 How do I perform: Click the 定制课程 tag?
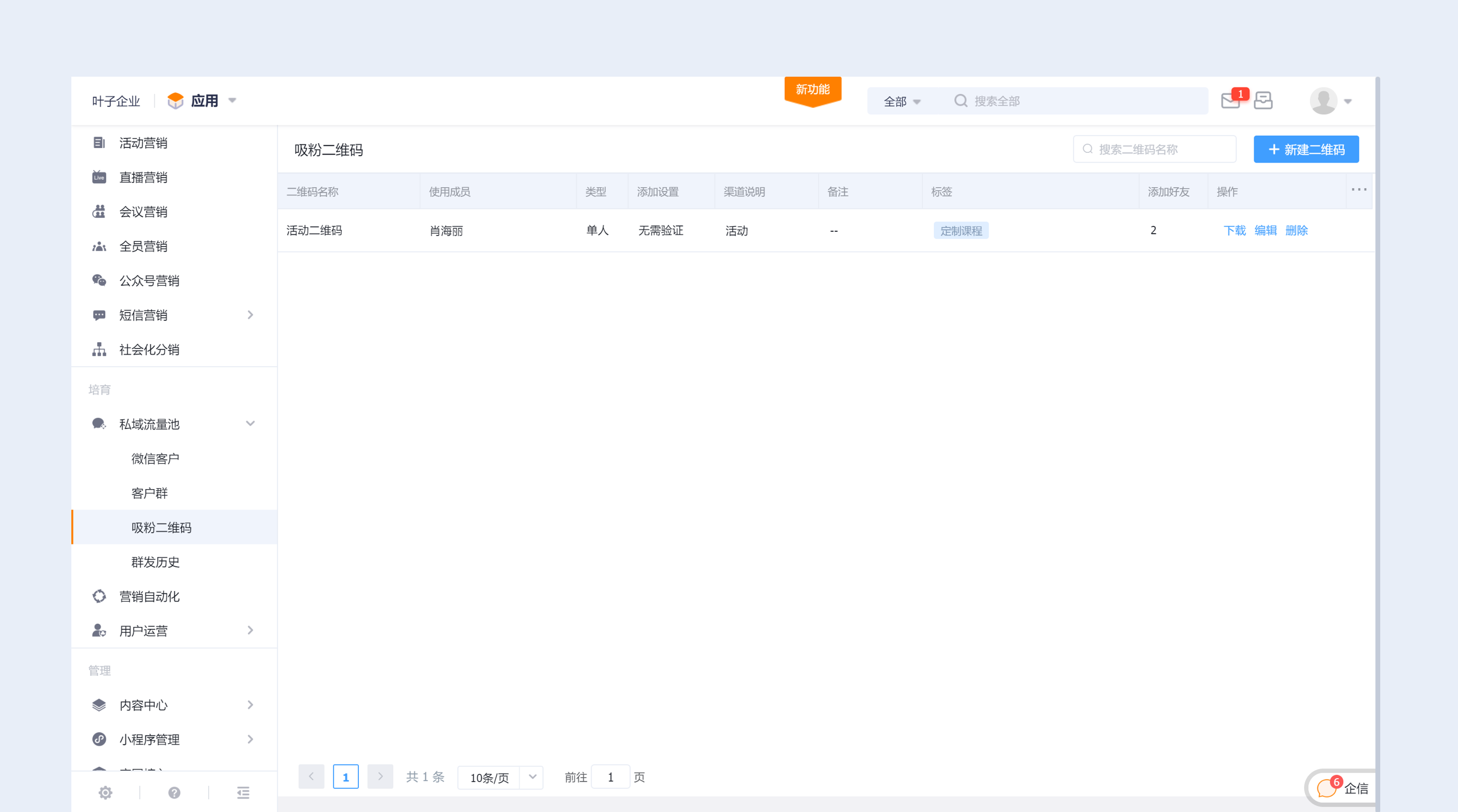click(x=961, y=231)
